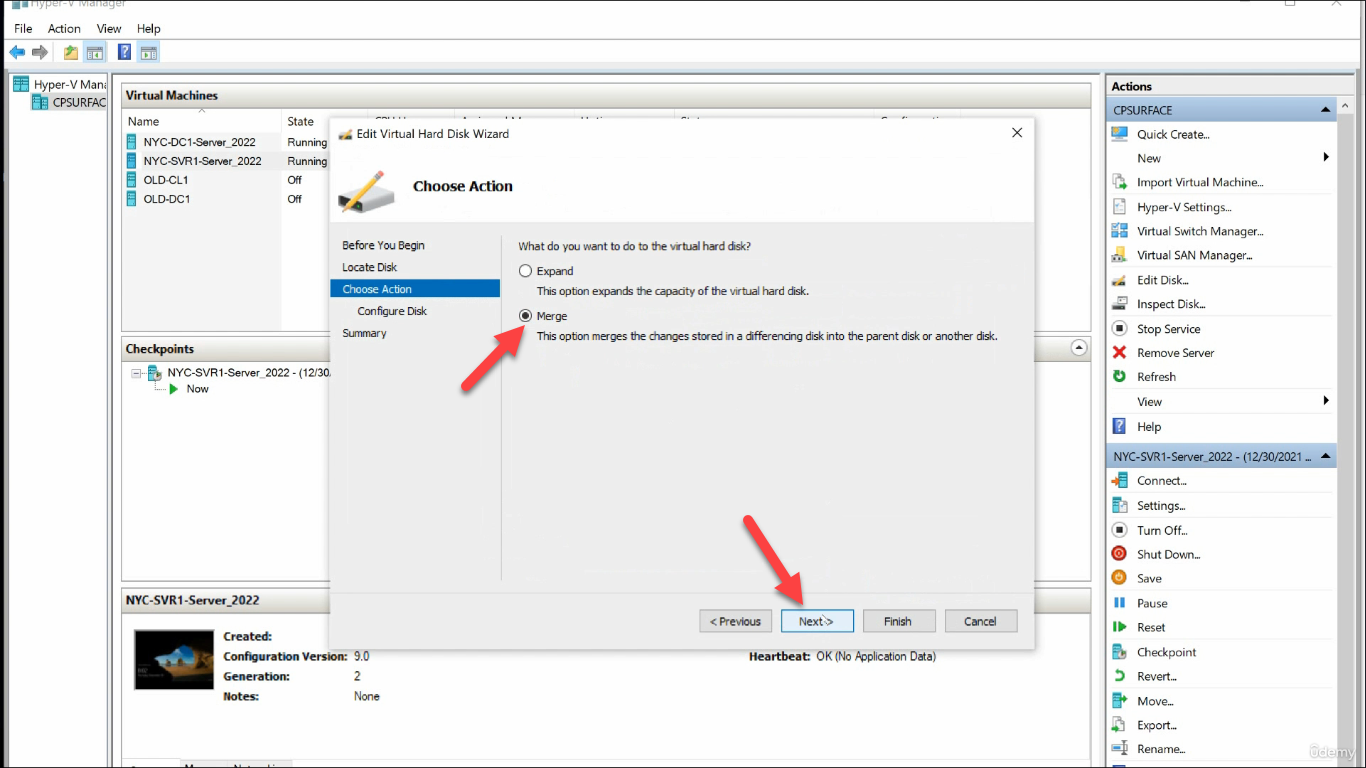Close the wizard with the X button
Image resolution: width=1366 pixels, height=768 pixels.
point(1017,133)
